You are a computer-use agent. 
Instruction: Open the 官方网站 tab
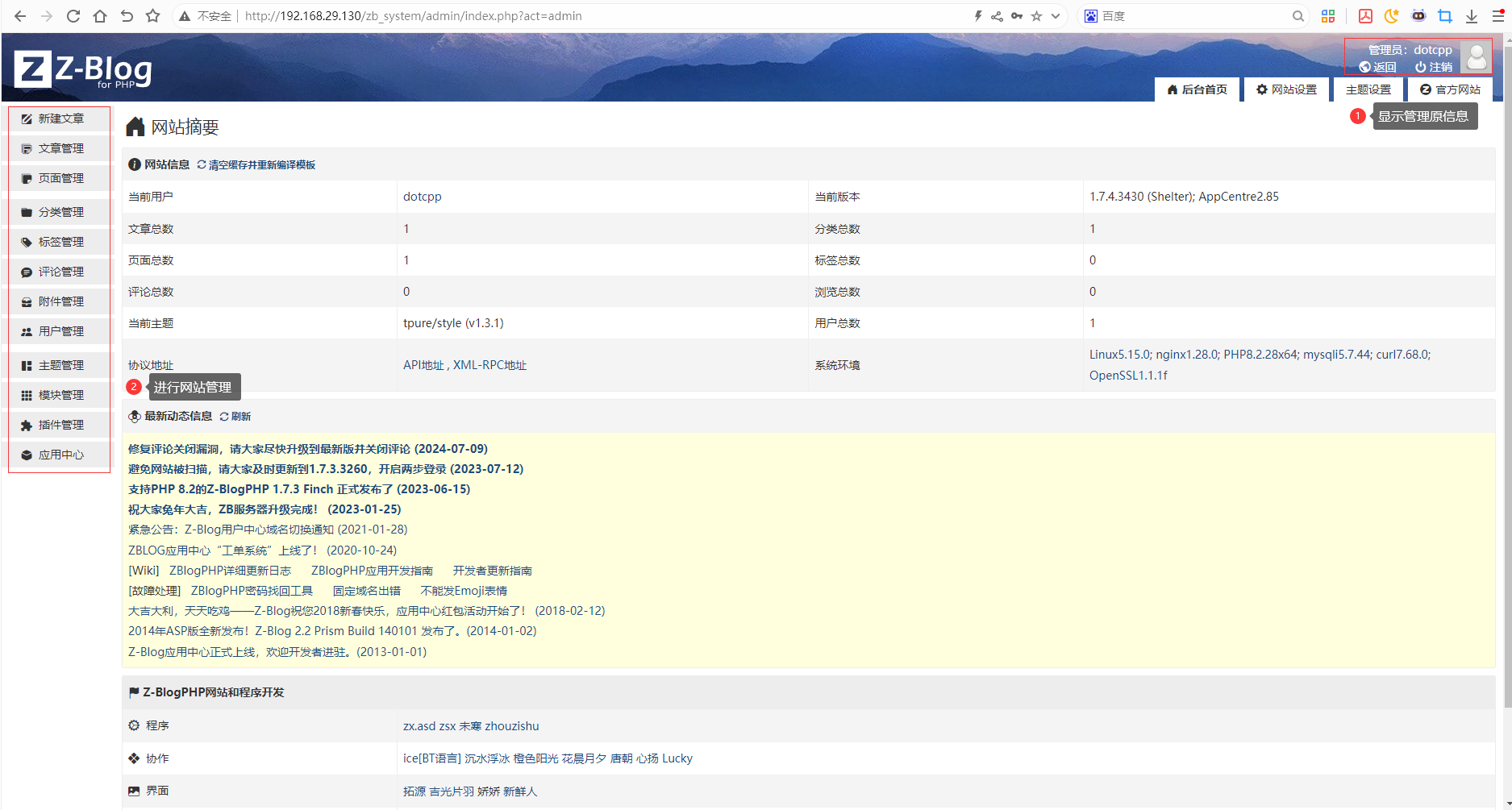point(1450,89)
